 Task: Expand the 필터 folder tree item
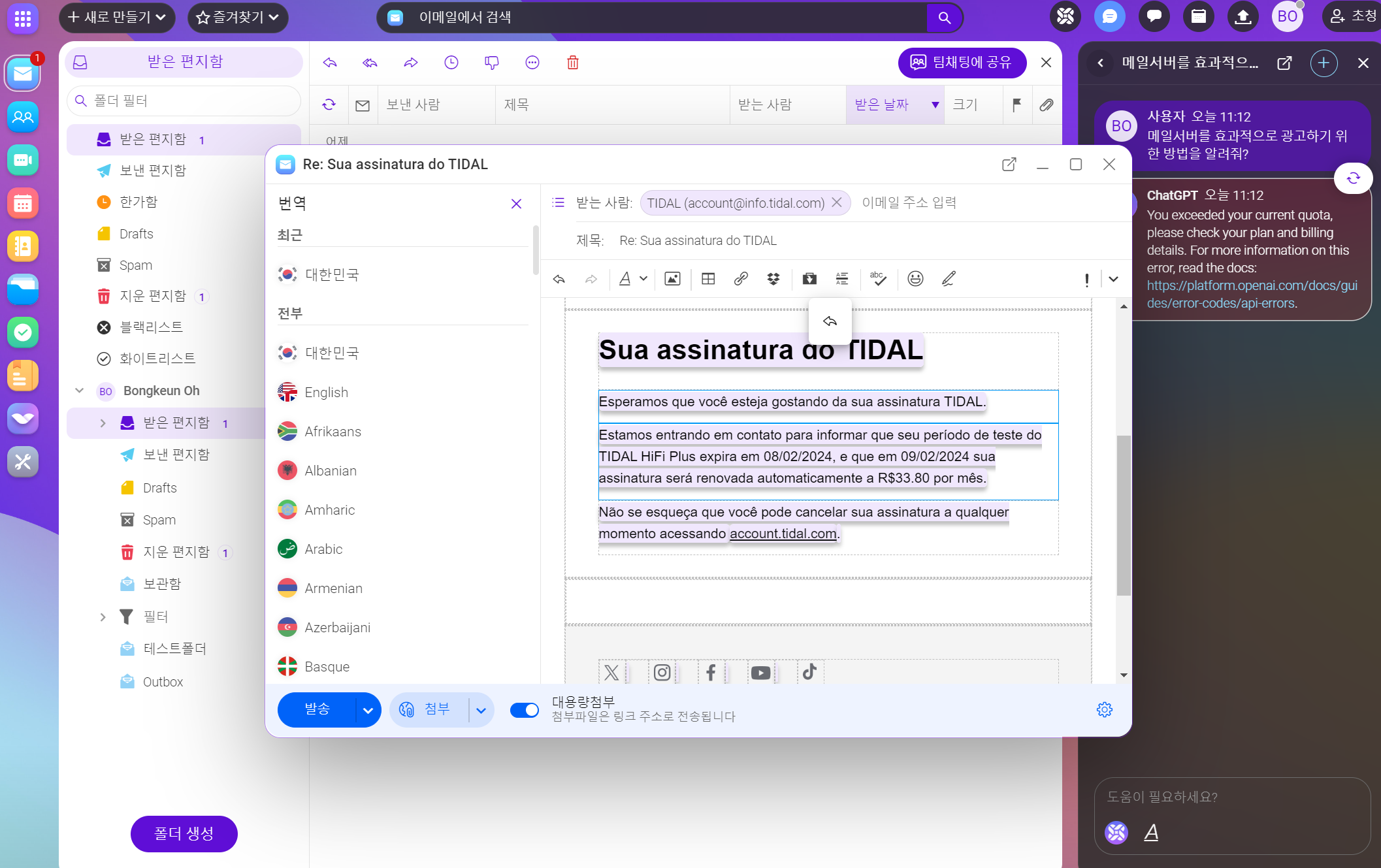pos(103,617)
